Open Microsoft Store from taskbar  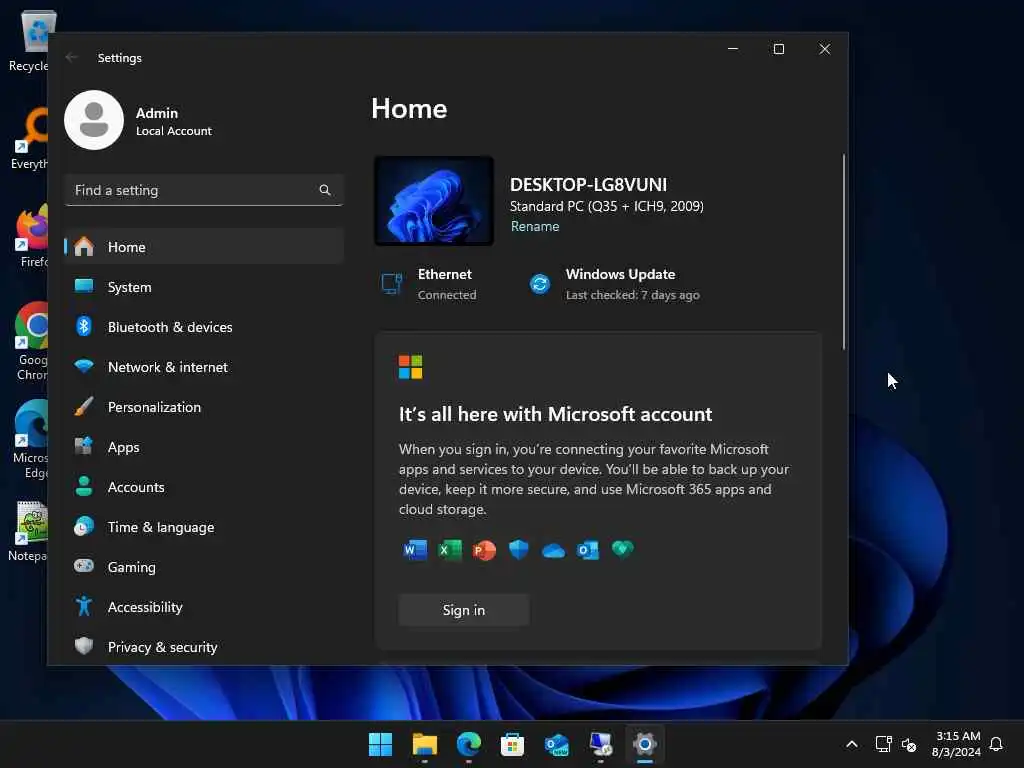tap(512, 744)
